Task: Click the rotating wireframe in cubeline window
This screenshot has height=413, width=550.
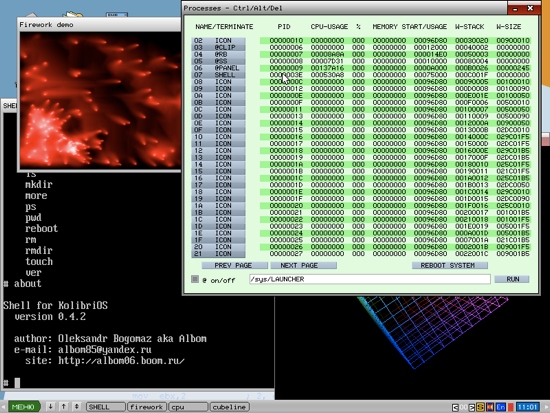Action: (x=432, y=332)
